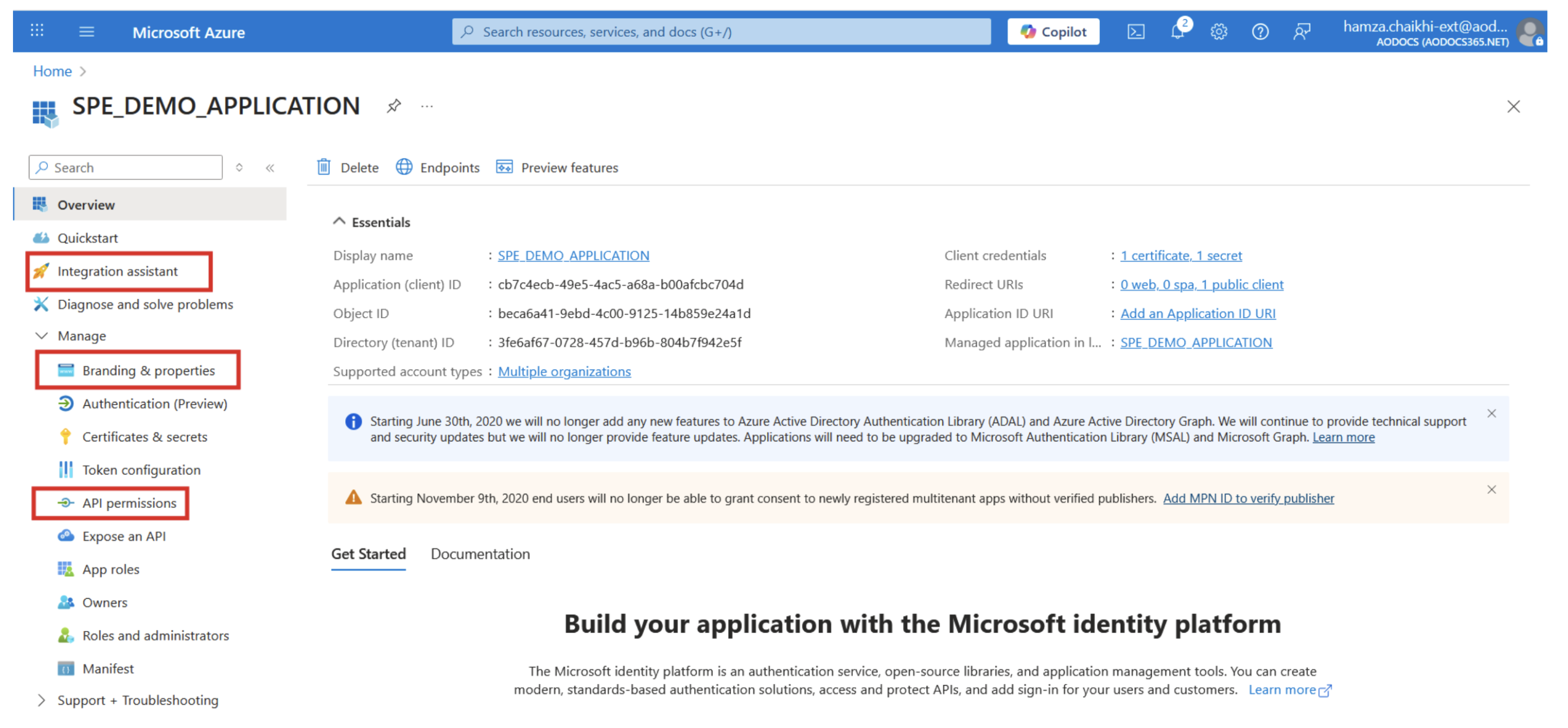Viewport: 1568px width, 728px height.
Task: Open the Overview menu item
Action: coord(151,205)
